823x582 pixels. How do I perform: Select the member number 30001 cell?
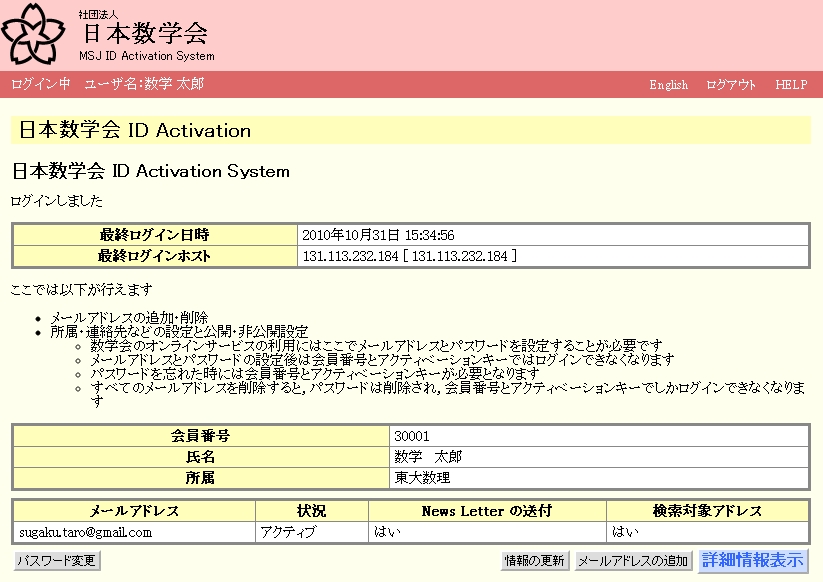click(412, 436)
